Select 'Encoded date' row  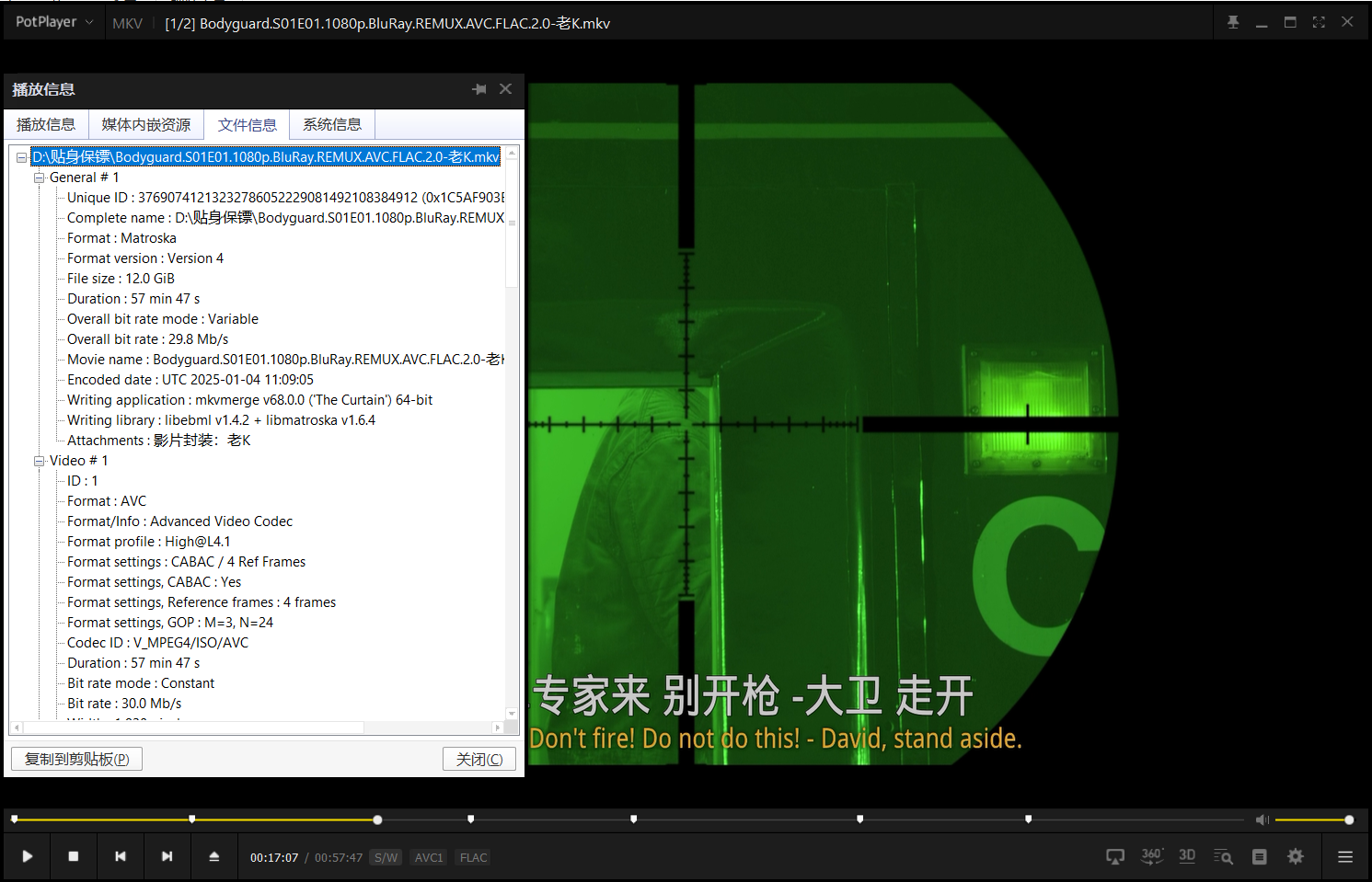[190, 380]
